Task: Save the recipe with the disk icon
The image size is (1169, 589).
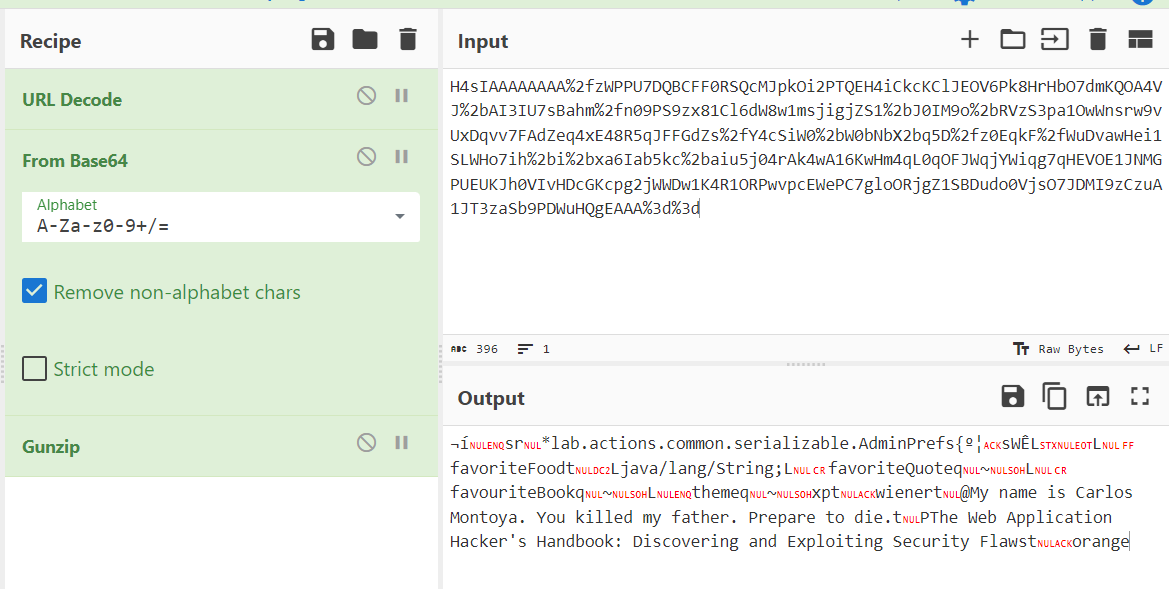Action: (x=322, y=40)
